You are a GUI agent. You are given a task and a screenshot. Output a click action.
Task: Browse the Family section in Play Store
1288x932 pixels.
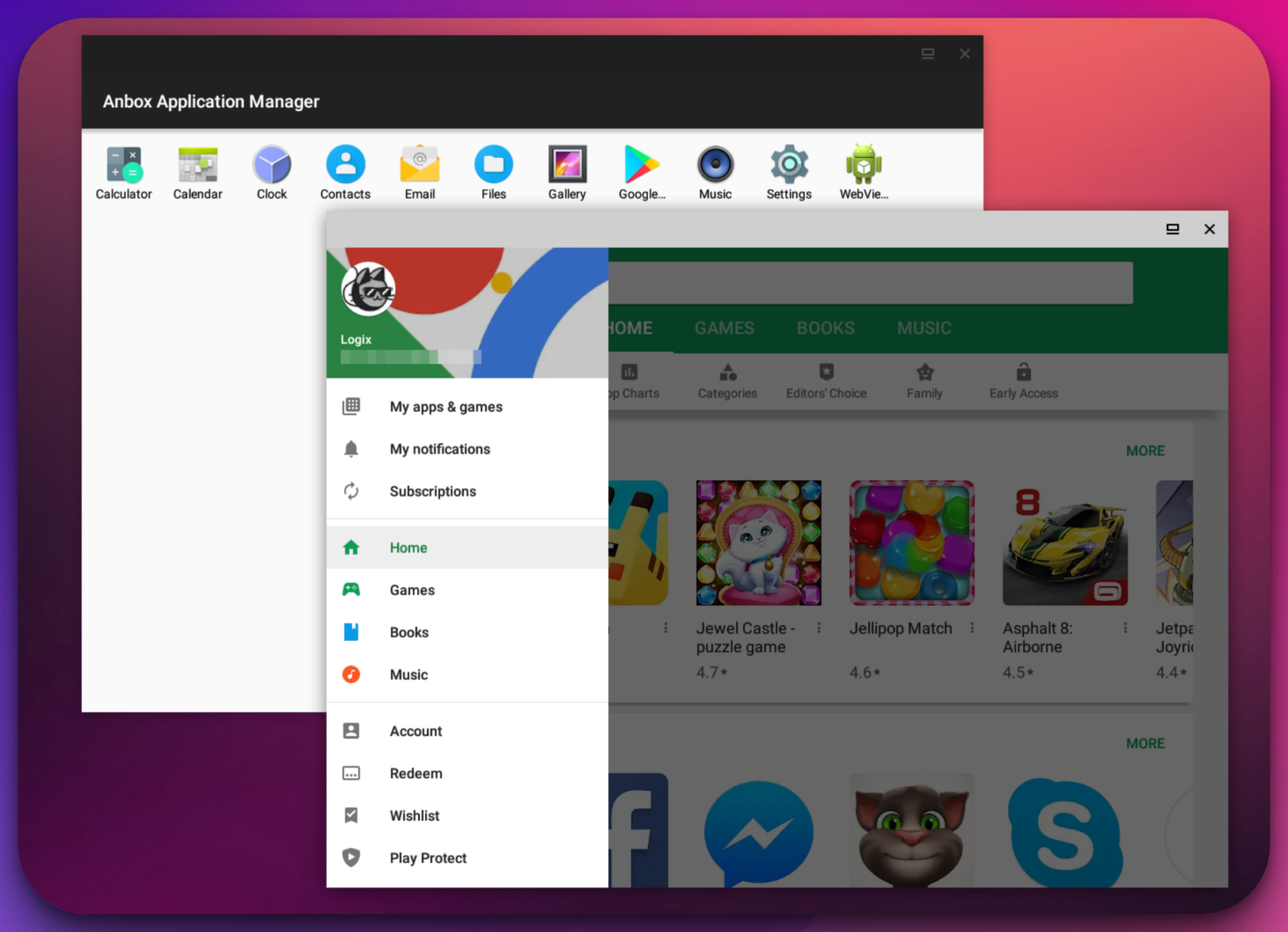click(924, 382)
